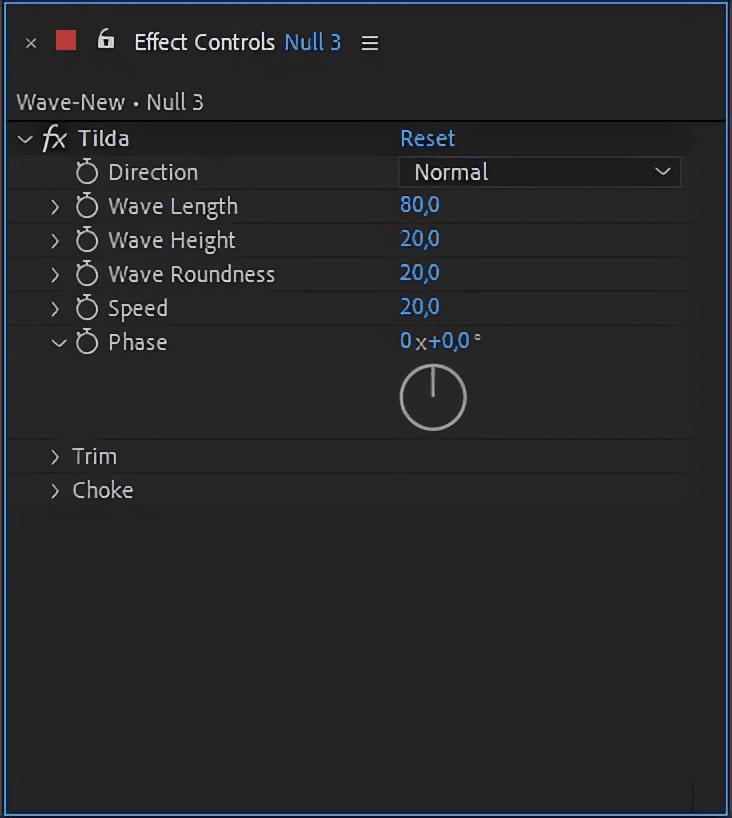This screenshot has height=818, width=732.
Task: Collapse the Phase property
Action: [x=58, y=343]
